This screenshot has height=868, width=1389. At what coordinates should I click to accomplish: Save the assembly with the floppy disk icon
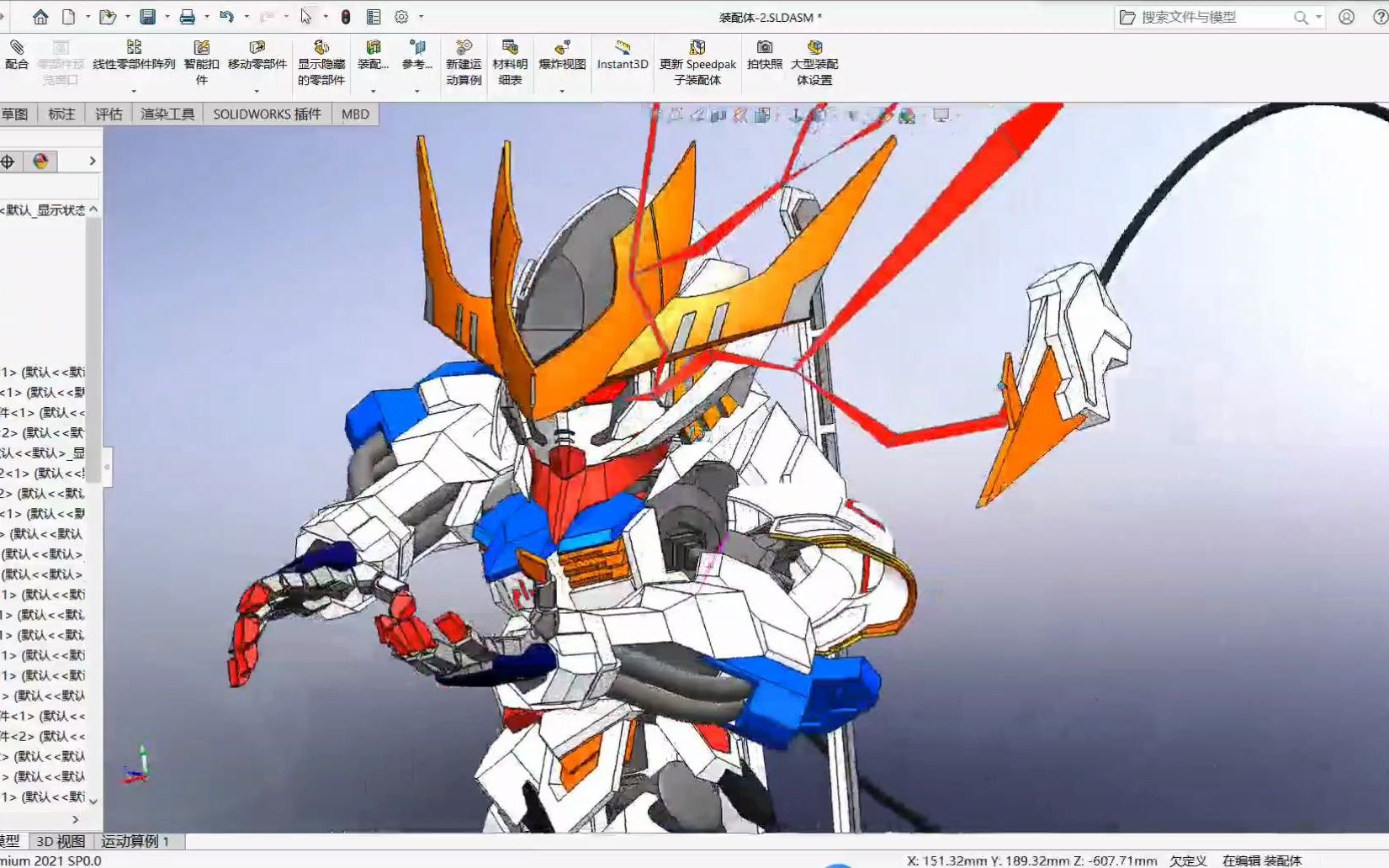pos(148,17)
